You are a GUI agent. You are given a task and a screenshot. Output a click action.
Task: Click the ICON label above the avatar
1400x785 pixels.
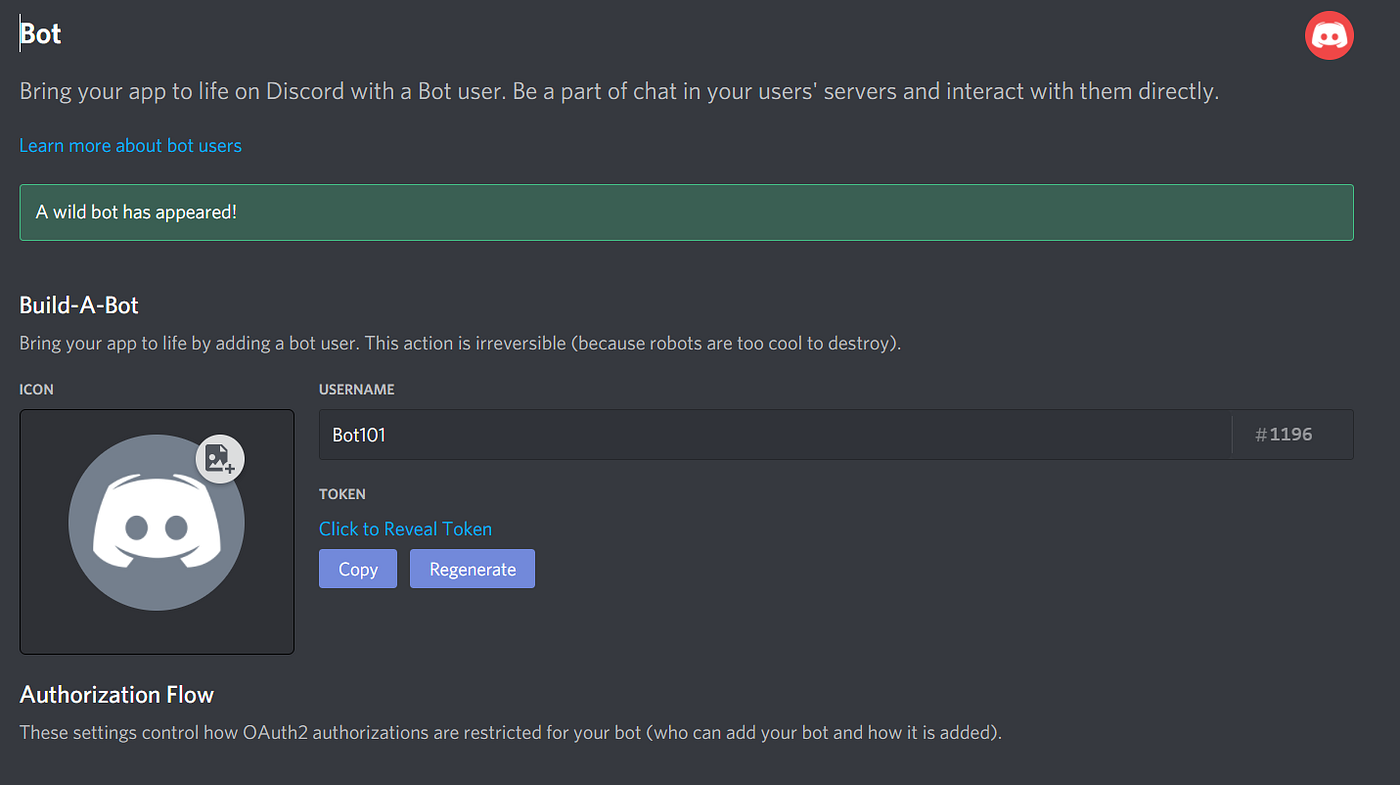click(36, 389)
